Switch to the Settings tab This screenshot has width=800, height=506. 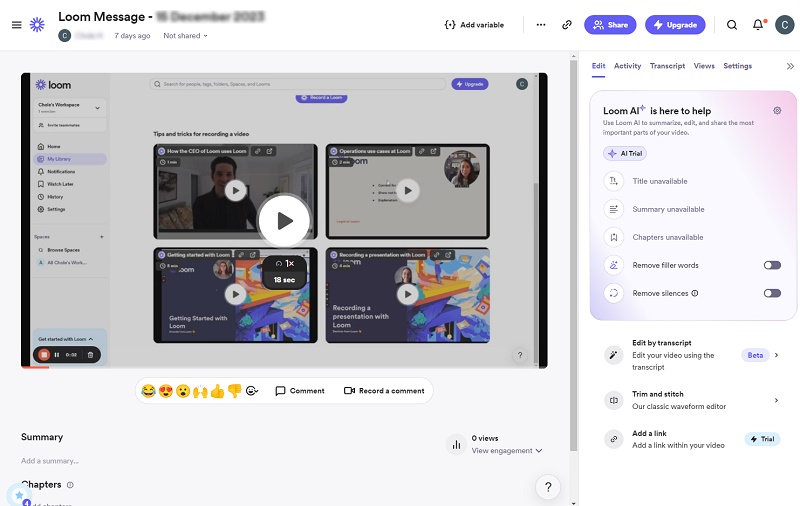point(737,66)
